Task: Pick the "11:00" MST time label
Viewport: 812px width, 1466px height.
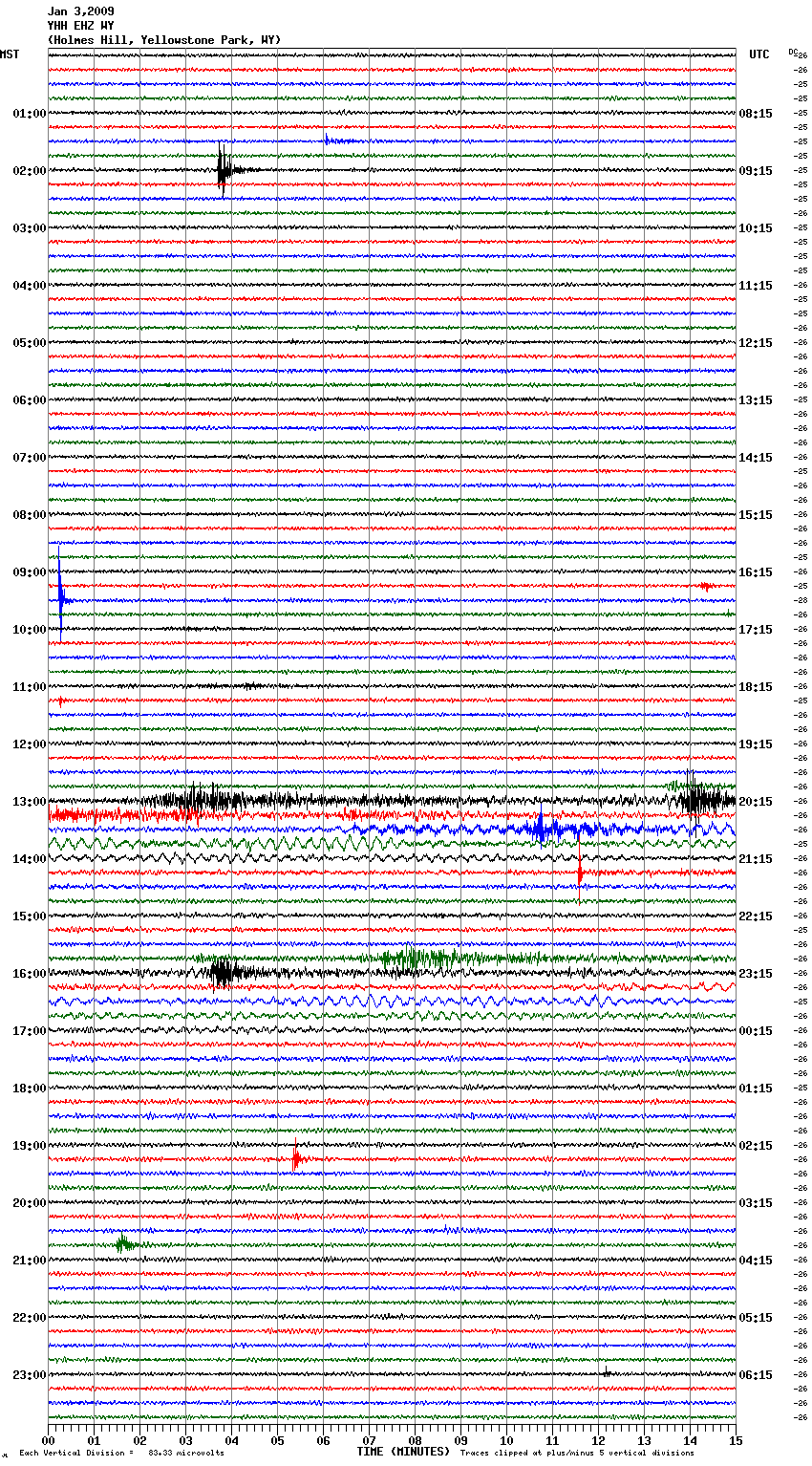Action: (x=29, y=687)
